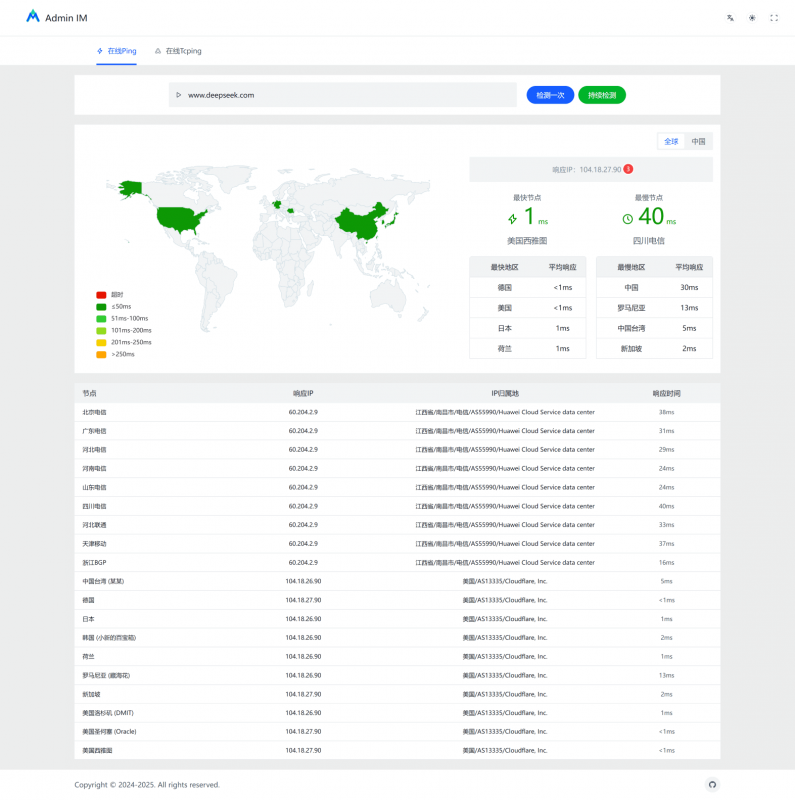This screenshot has height=800, width=795.
Task: Click the lightning icon at fastest node
Action: (513, 219)
